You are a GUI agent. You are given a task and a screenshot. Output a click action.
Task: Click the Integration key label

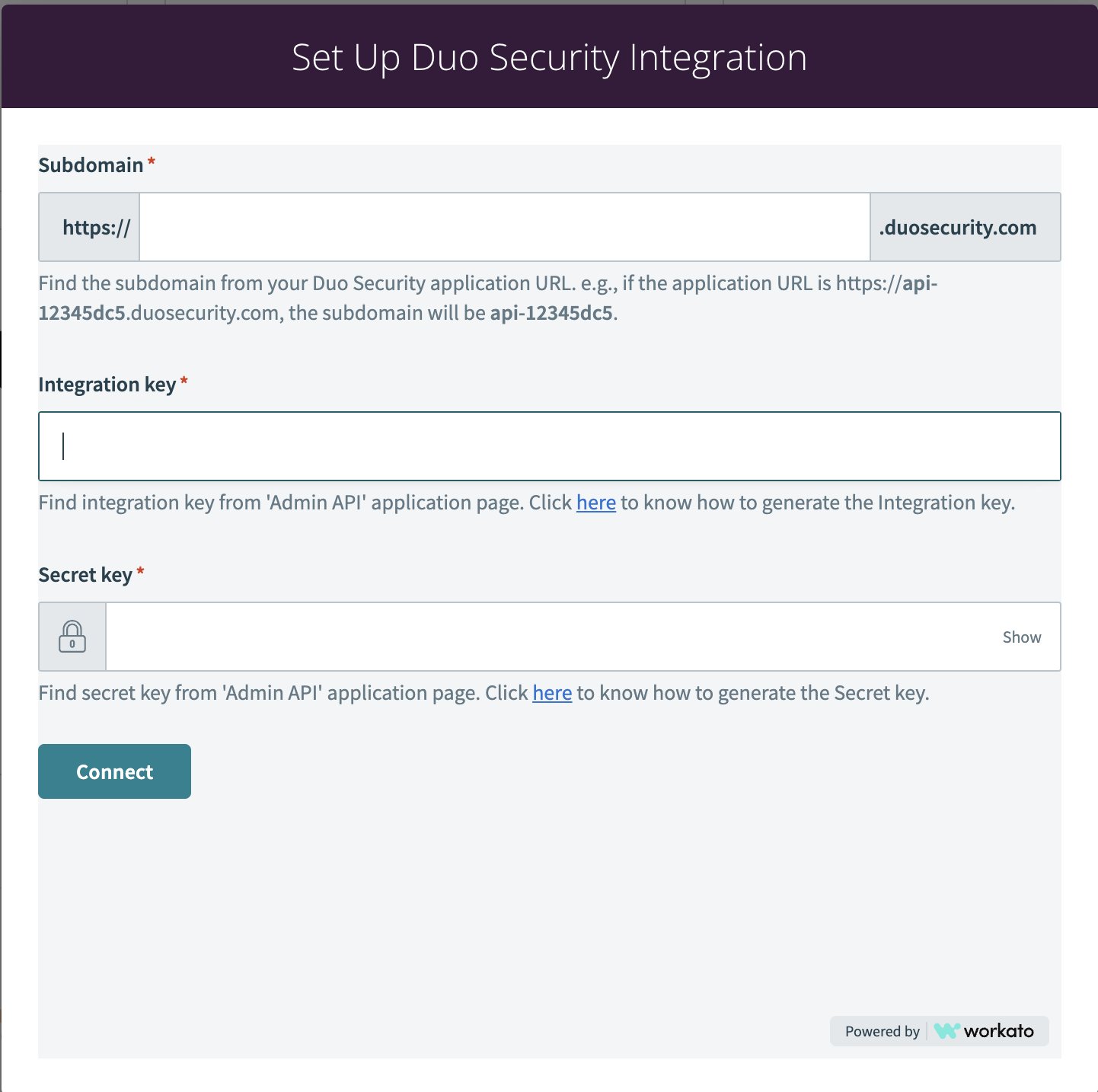coord(107,385)
